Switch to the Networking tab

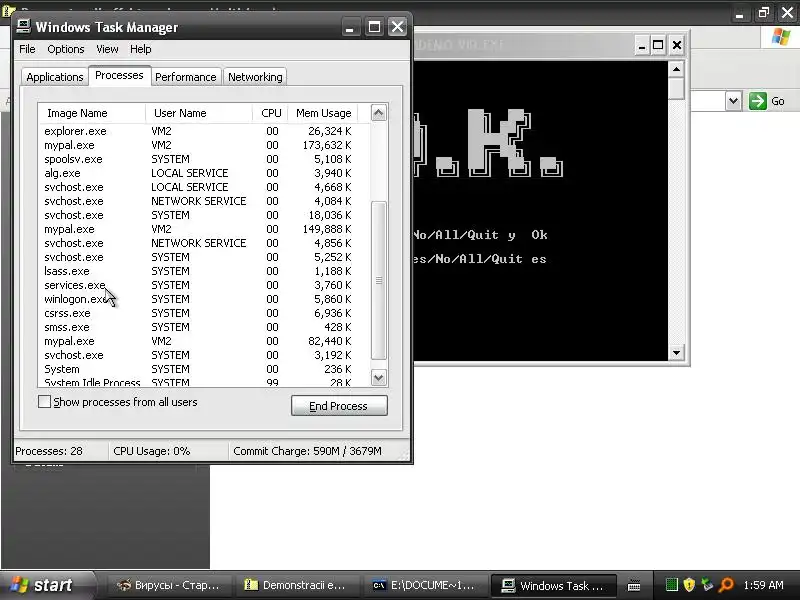click(x=255, y=77)
